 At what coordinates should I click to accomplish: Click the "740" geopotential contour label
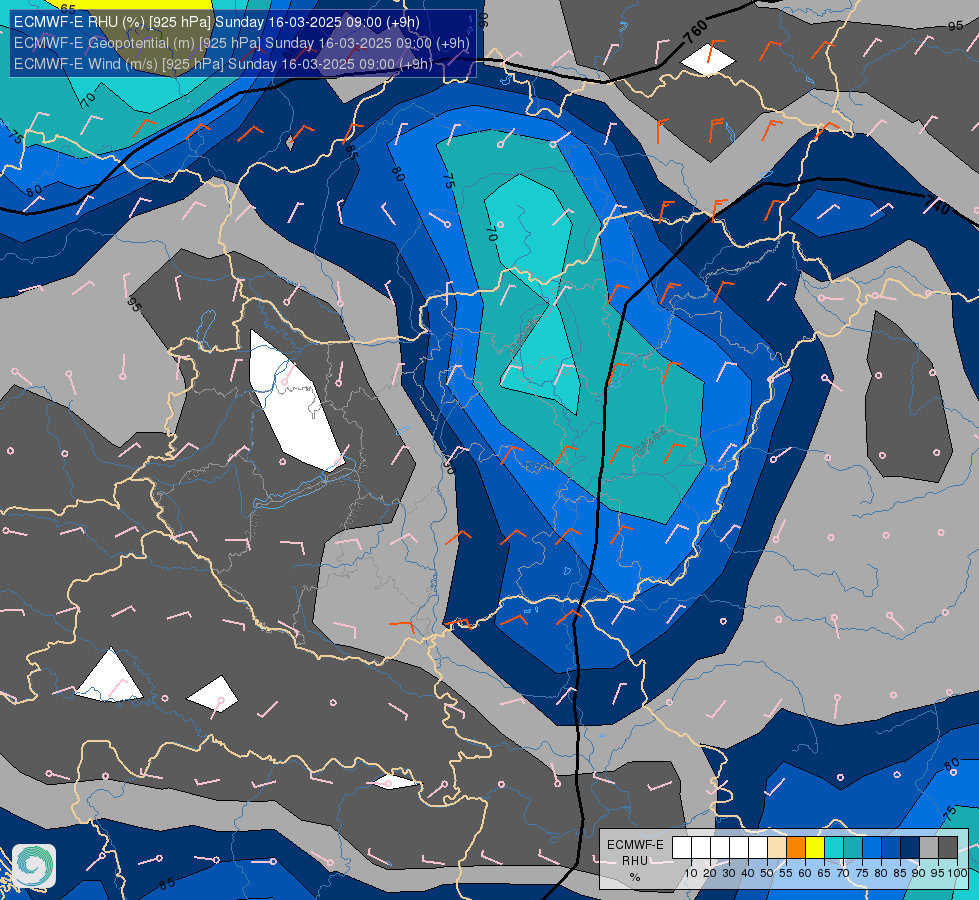(937, 204)
